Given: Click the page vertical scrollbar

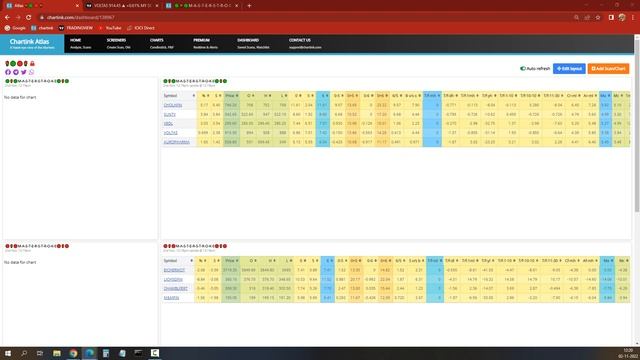Looking at the screenshot, I should 637,127.
